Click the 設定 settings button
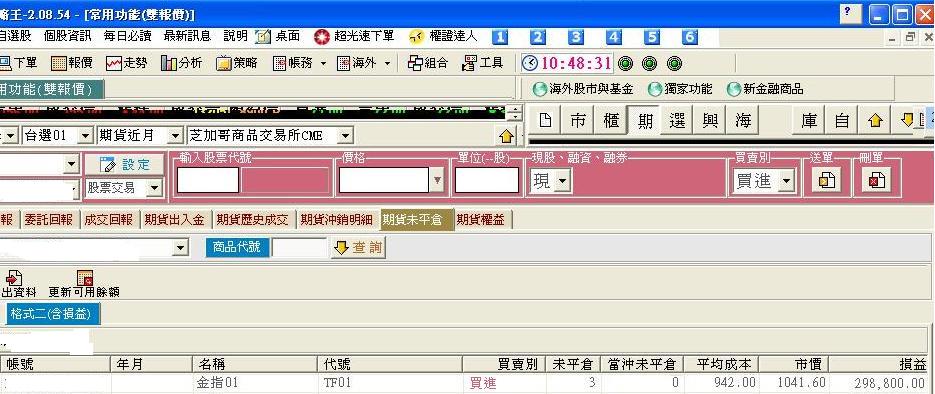The image size is (935, 394). coord(124,165)
